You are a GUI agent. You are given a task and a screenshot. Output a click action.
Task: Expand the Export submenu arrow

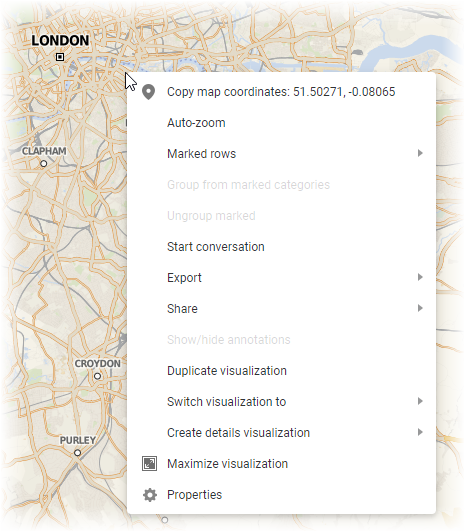coord(420,277)
